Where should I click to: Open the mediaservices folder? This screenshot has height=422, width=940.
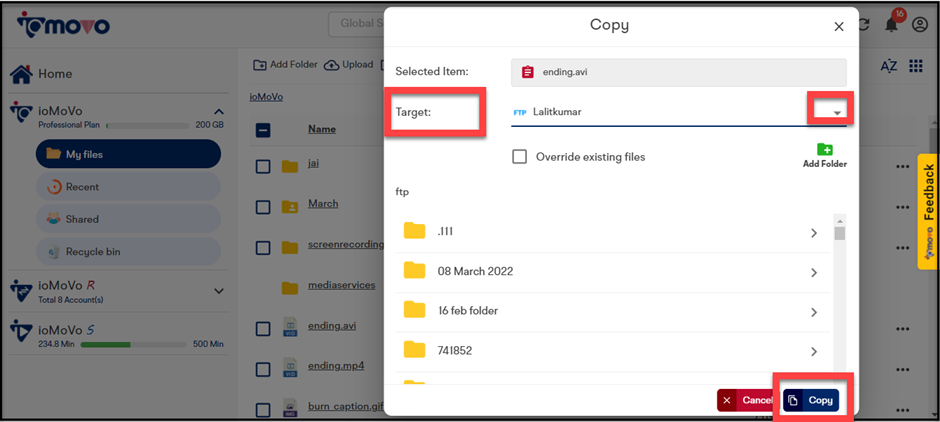342,285
